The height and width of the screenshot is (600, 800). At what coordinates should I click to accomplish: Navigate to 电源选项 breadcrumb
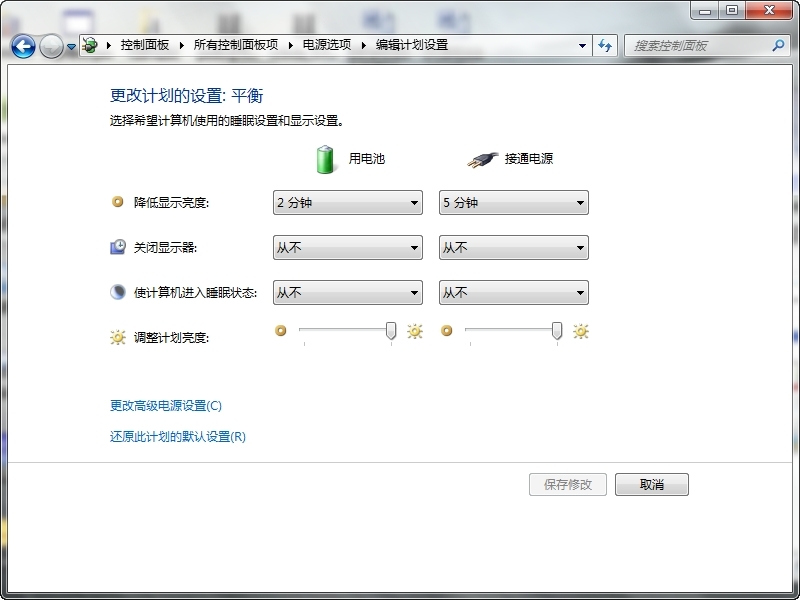click(x=327, y=45)
